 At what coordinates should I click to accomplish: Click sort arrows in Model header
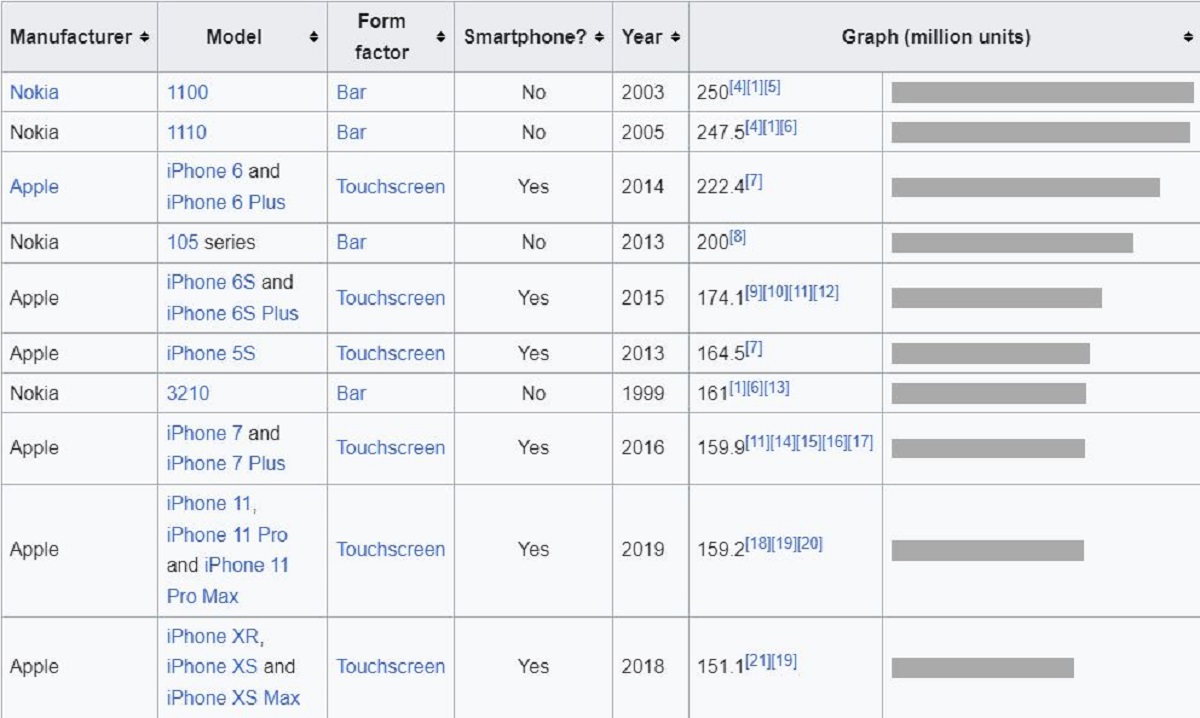click(x=314, y=37)
